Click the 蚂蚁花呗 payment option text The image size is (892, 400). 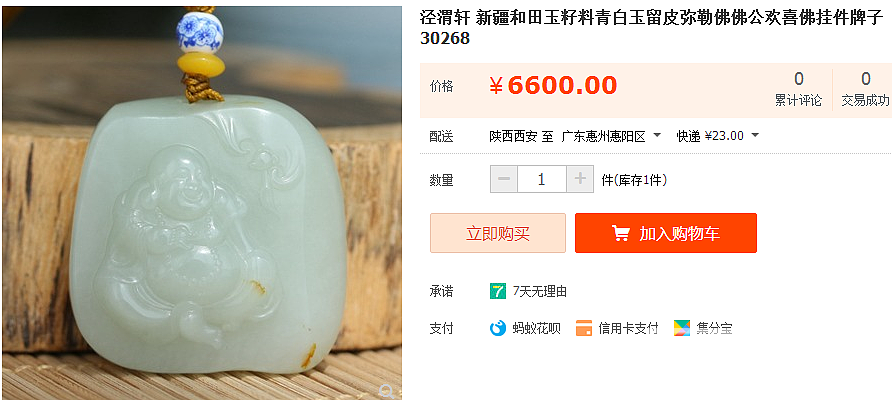click(536, 328)
